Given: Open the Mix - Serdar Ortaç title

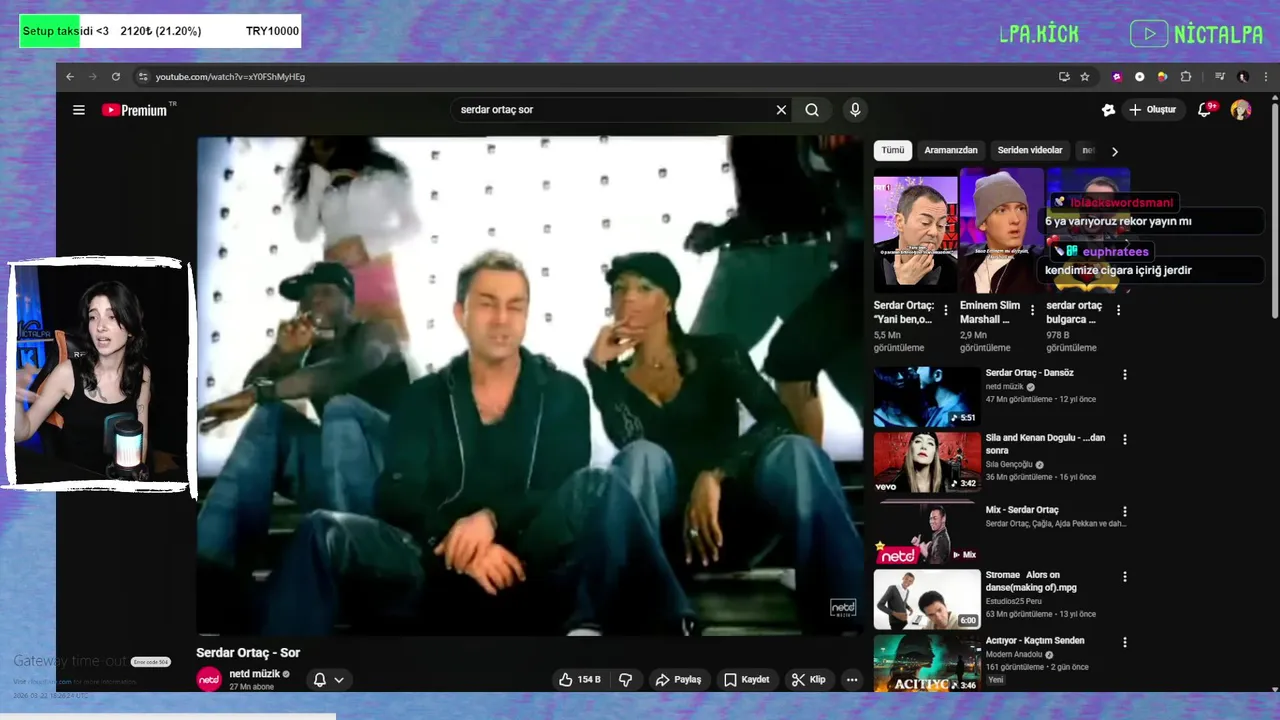Looking at the screenshot, I should (1022, 510).
